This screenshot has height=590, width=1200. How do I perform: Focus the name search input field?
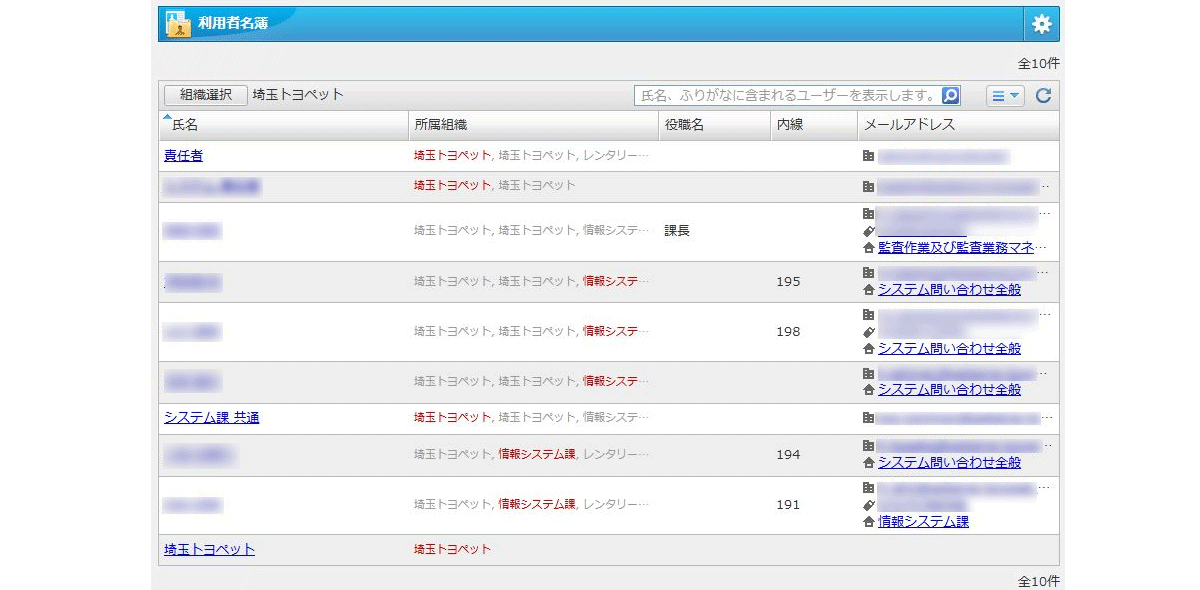coord(787,96)
